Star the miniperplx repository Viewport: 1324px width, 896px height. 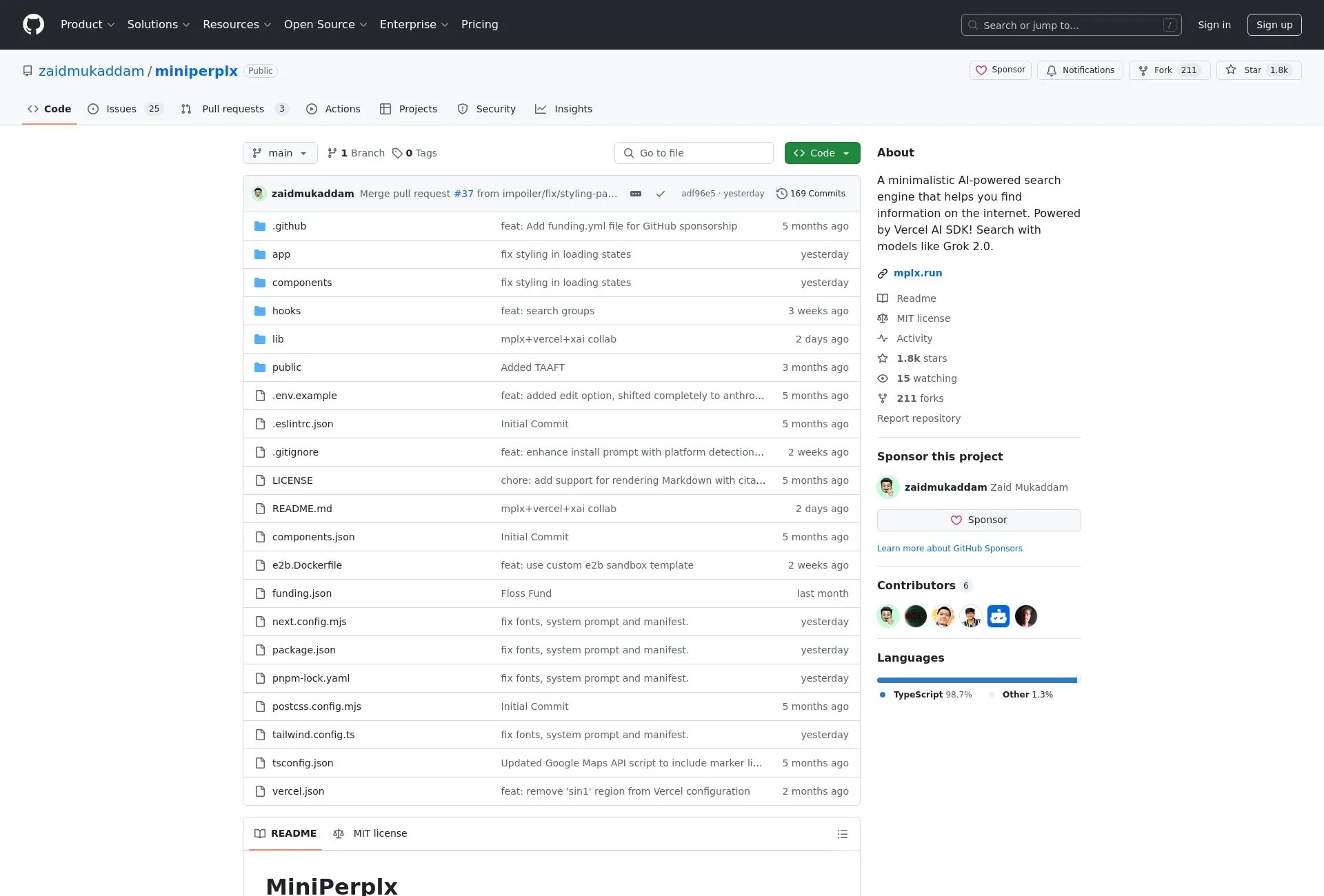[x=1258, y=70]
